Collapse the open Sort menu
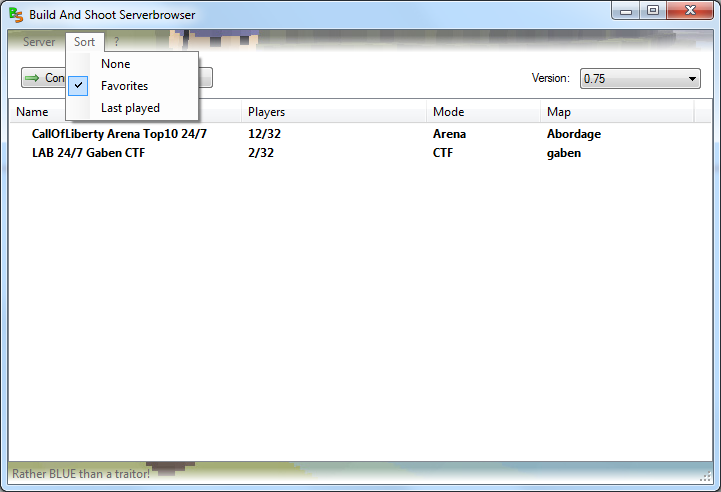Image resolution: width=721 pixels, height=492 pixels. (x=84, y=42)
